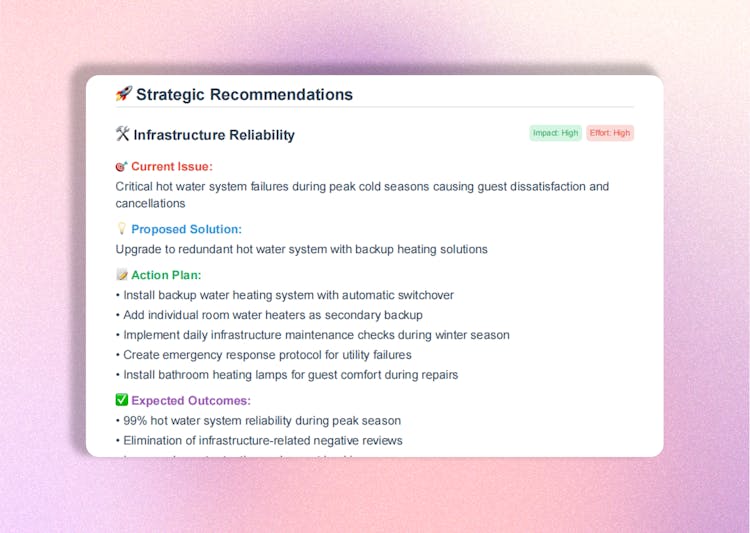The height and width of the screenshot is (533, 750).
Task: Click the blue Proposed Solution label
Action: tap(186, 229)
